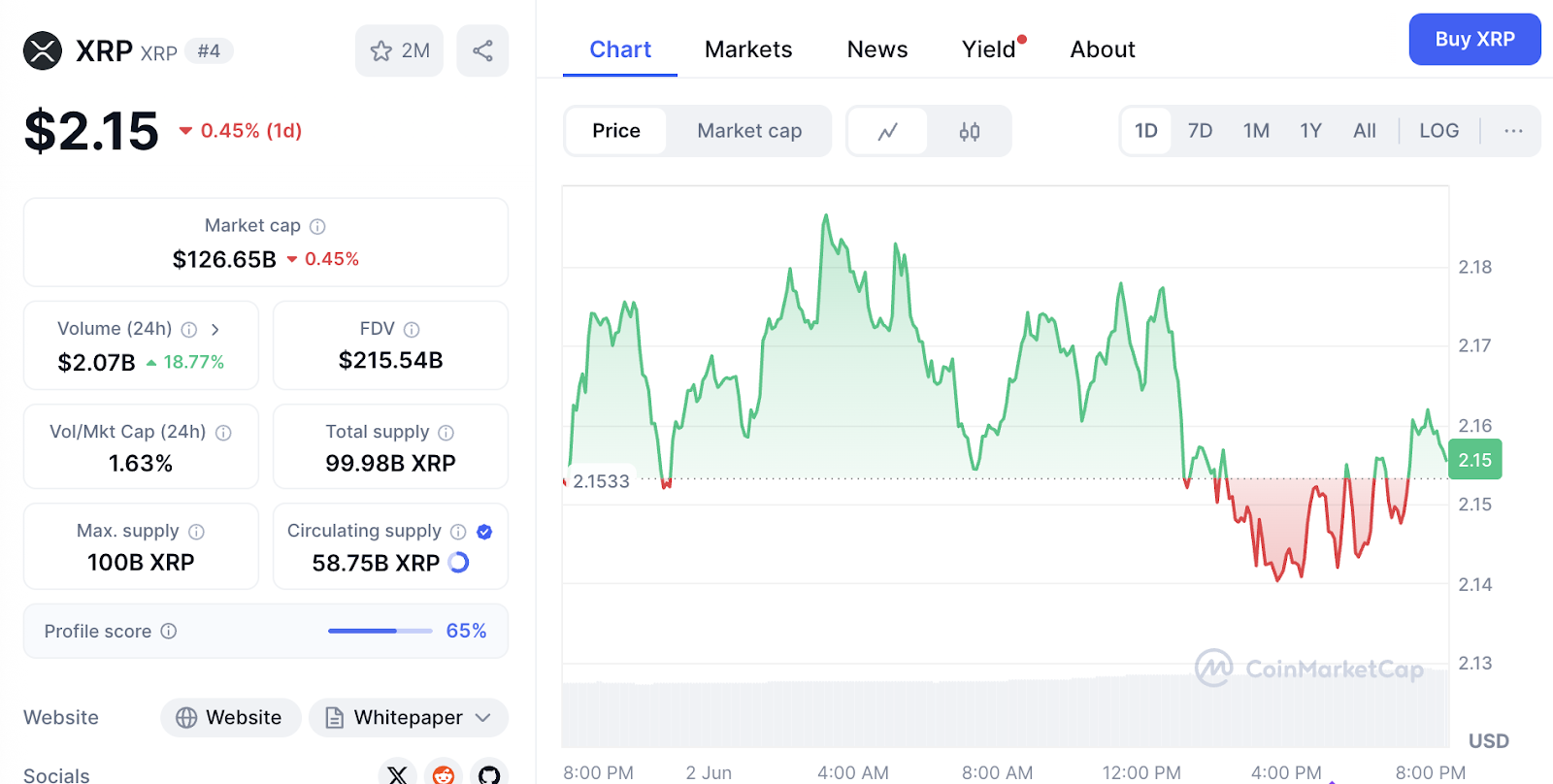Click the Profile score progress bar

click(380, 632)
